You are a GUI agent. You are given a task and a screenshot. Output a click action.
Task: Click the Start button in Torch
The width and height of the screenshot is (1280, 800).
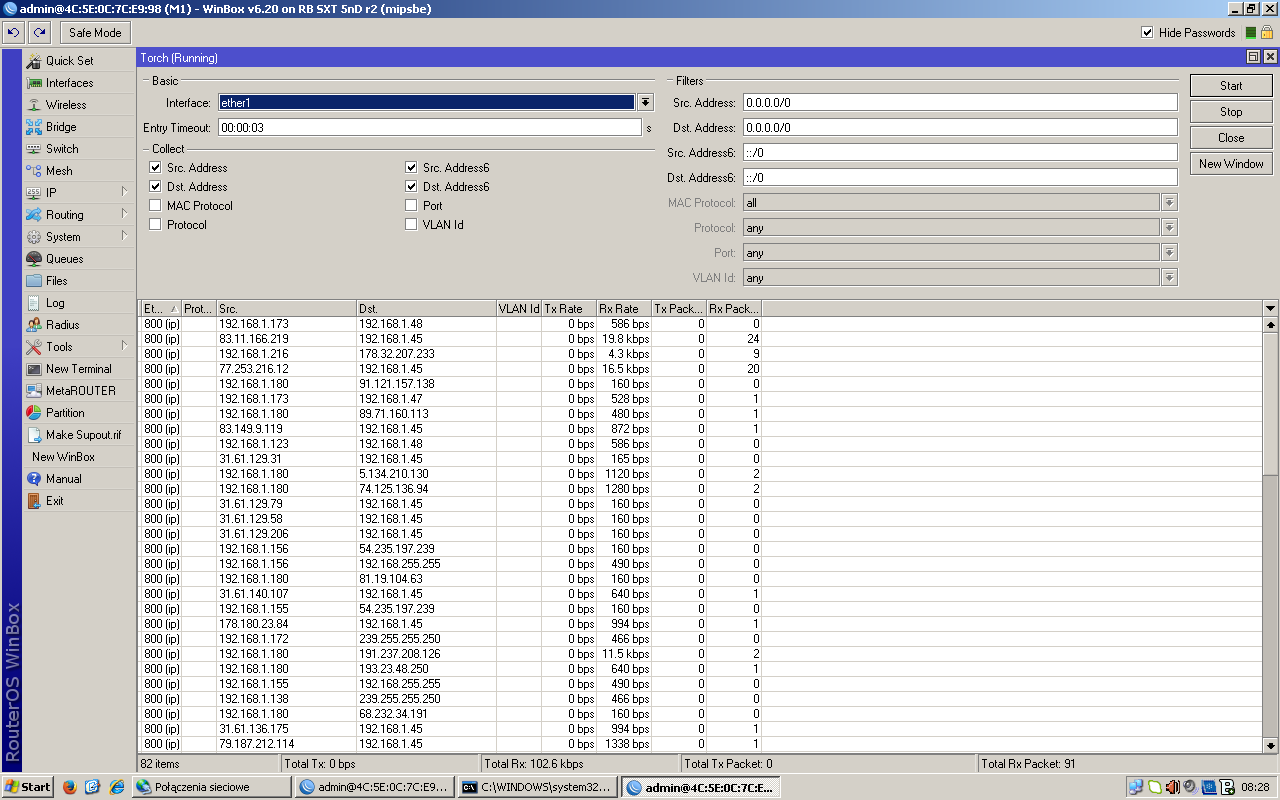click(x=1231, y=86)
